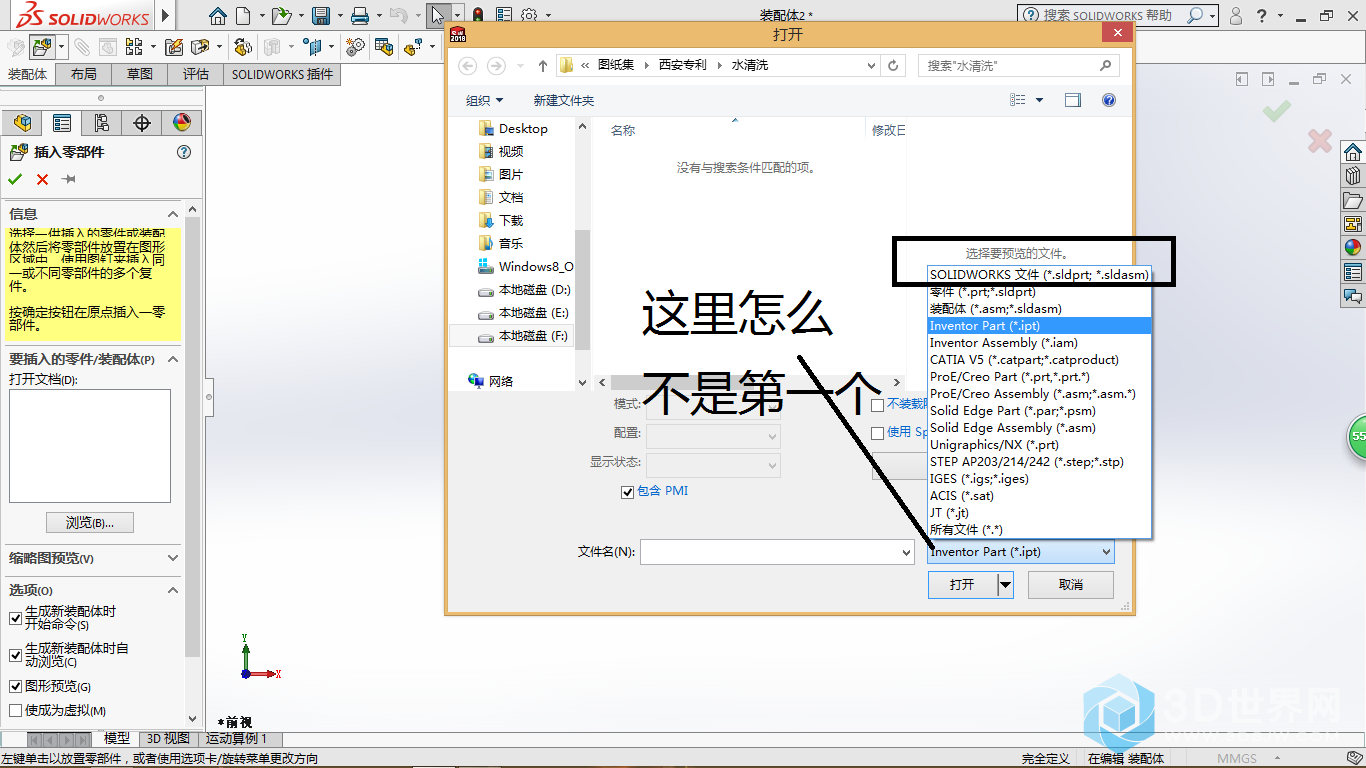
Task: Click the Reference Geometry toolbar icon
Action: pyautogui.click(x=315, y=46)
